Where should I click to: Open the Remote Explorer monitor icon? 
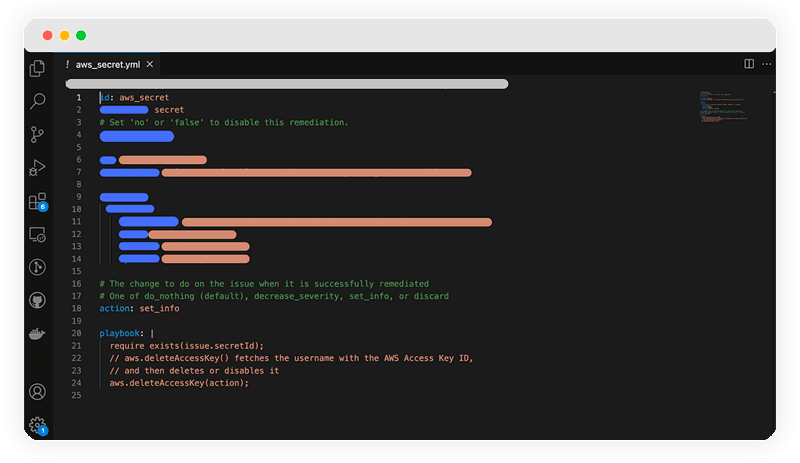37,234
